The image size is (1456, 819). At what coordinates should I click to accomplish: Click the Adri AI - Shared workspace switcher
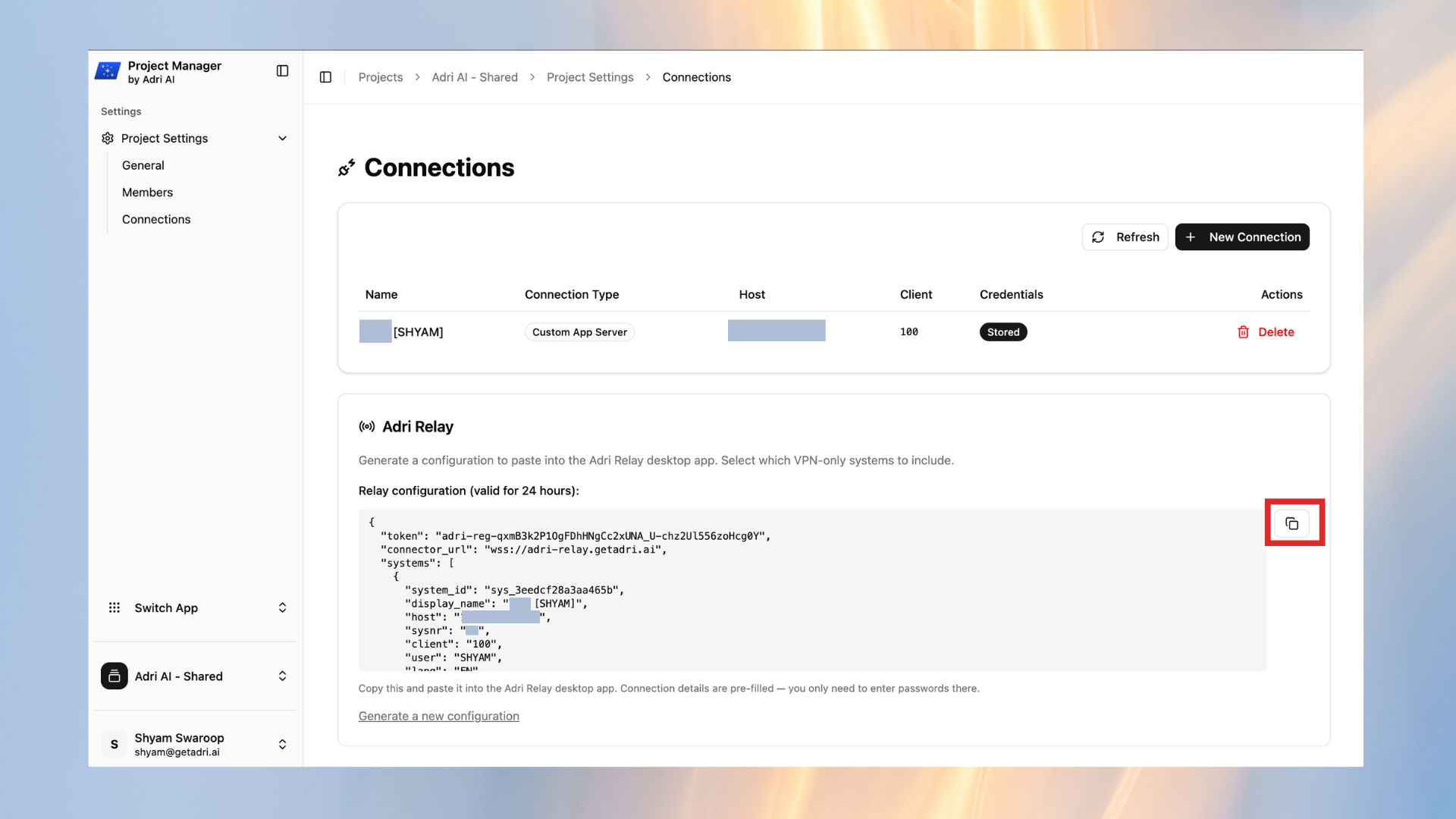point(194,676)
